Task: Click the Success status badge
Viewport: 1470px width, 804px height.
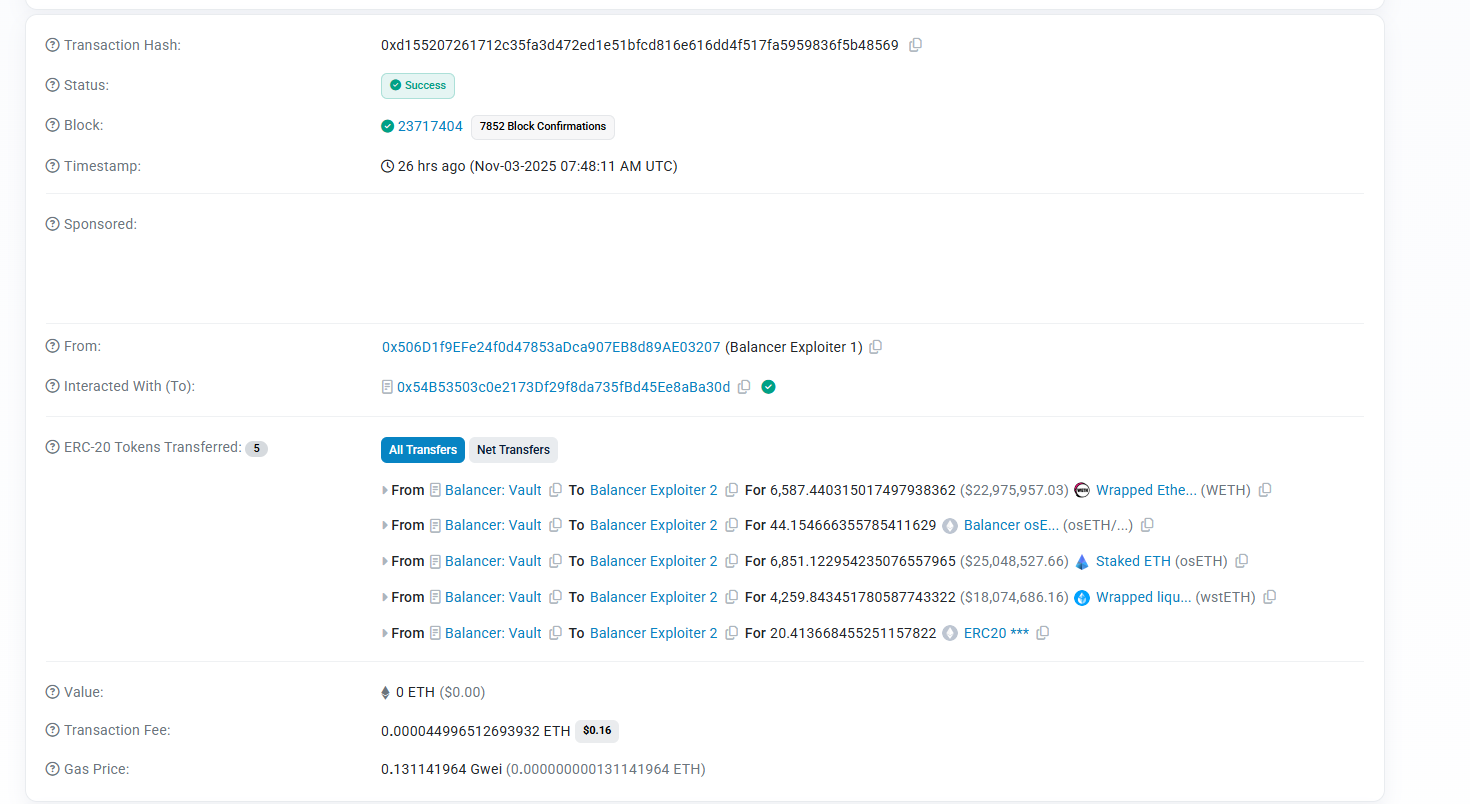Action: tap(418, 86)
